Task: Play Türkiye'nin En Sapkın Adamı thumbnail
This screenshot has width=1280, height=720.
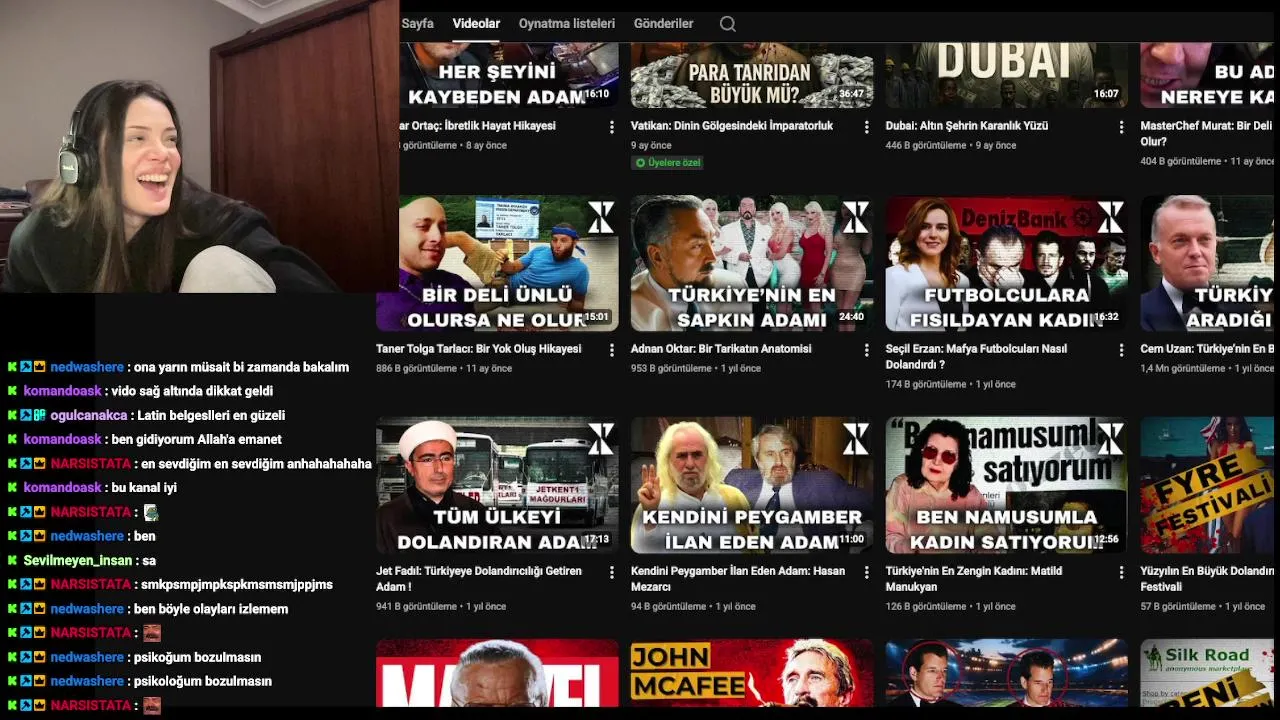Action: pyautogui.click(x=752, y=263)
